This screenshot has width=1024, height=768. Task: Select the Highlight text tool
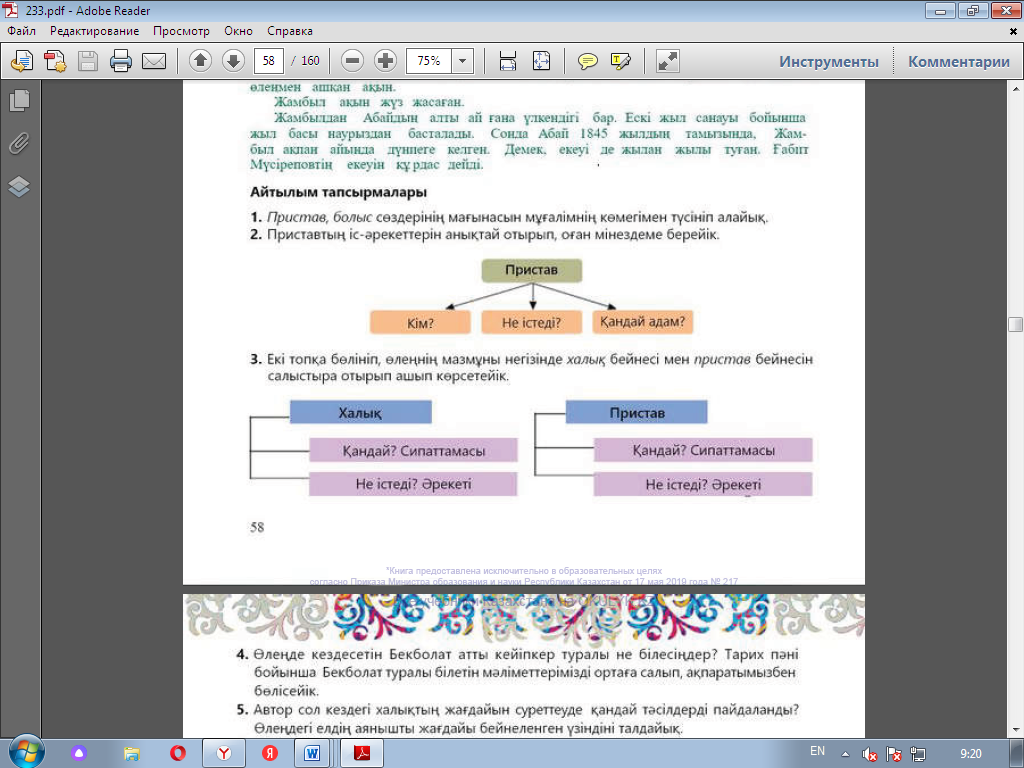620,61
